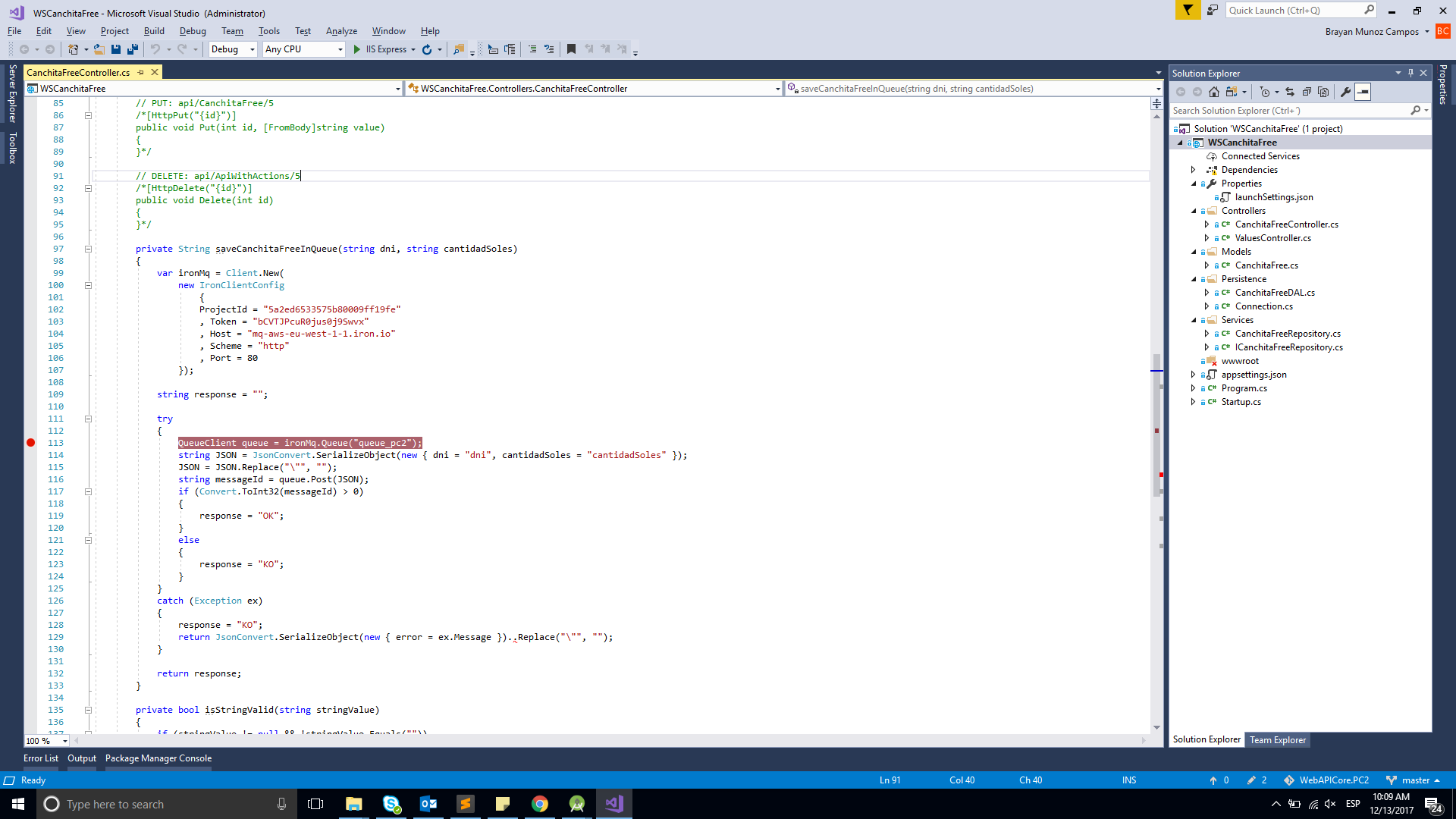Select CanchitaFreeRepository.cs in Solution Explorer
This screenshot has height=819, width=1456.
click(1288, 334)
